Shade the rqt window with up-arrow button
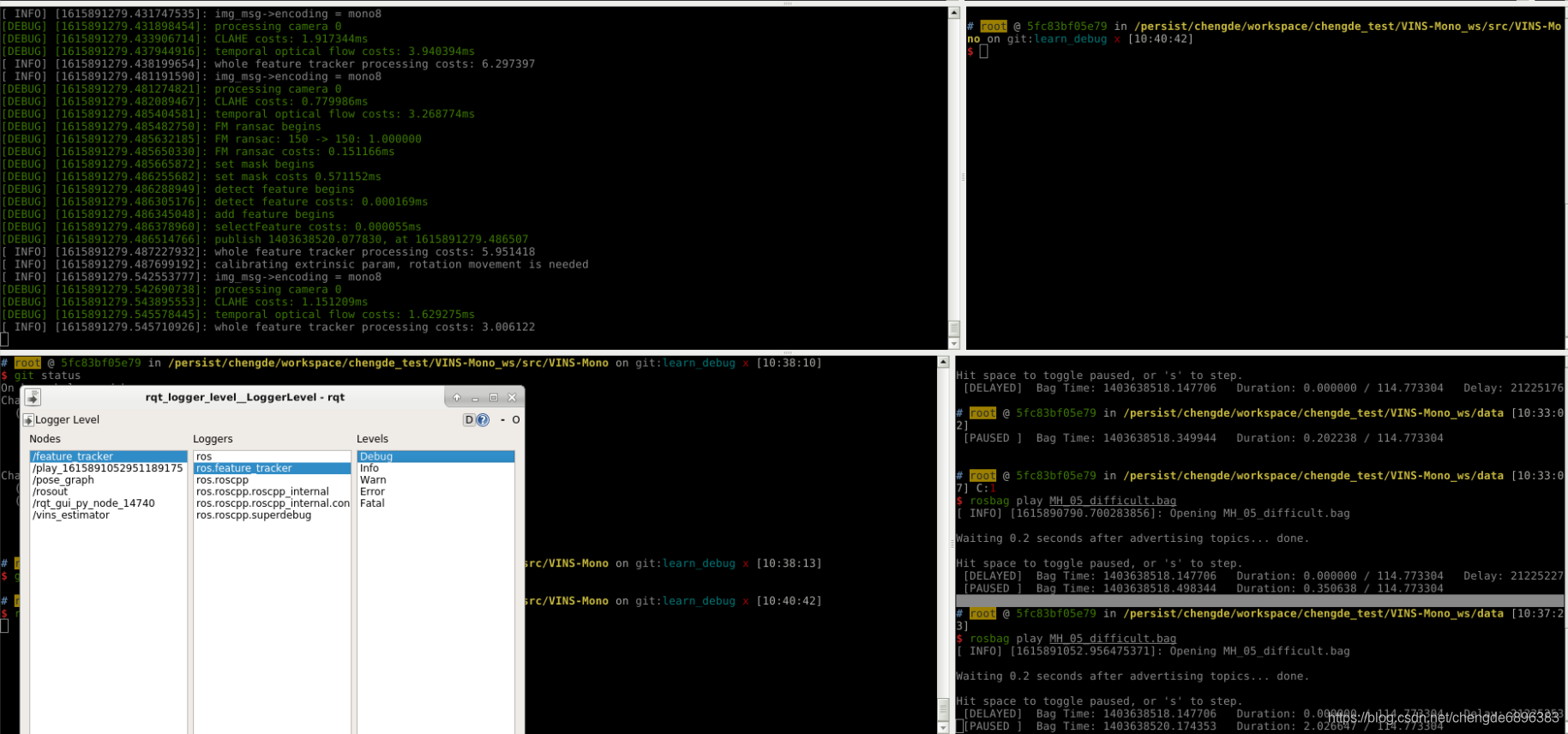This screenshot has height=734, width=1568. click(457, 397)
